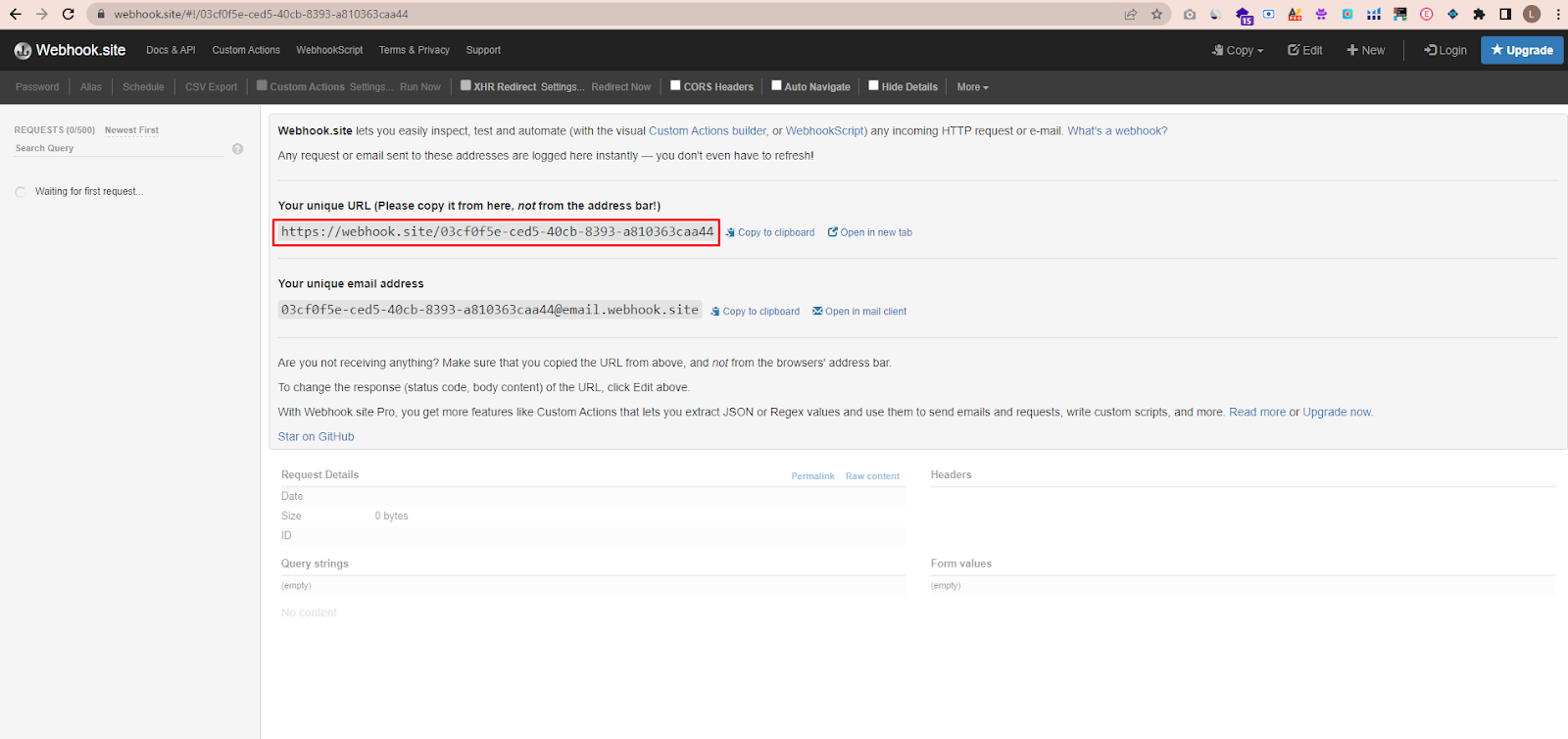Expand the More dropdown in toolbar

pos(973,87)
